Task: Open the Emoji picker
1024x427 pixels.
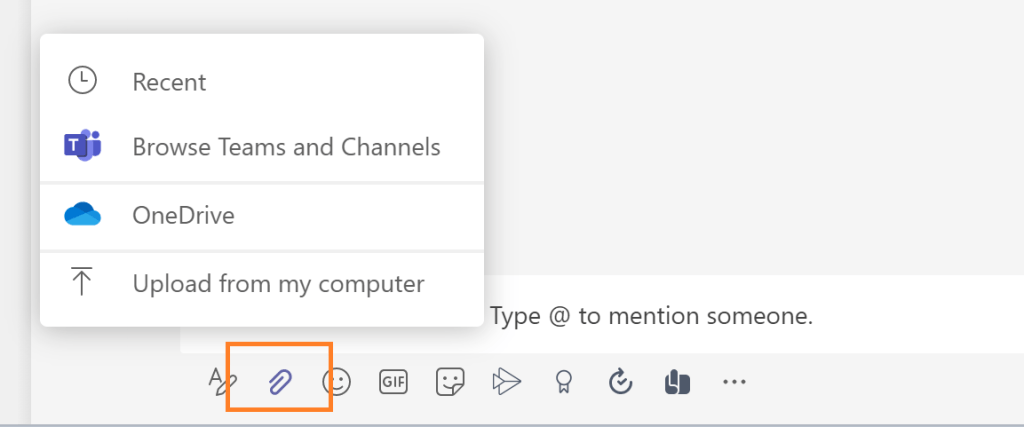Action: coord(336,381)
